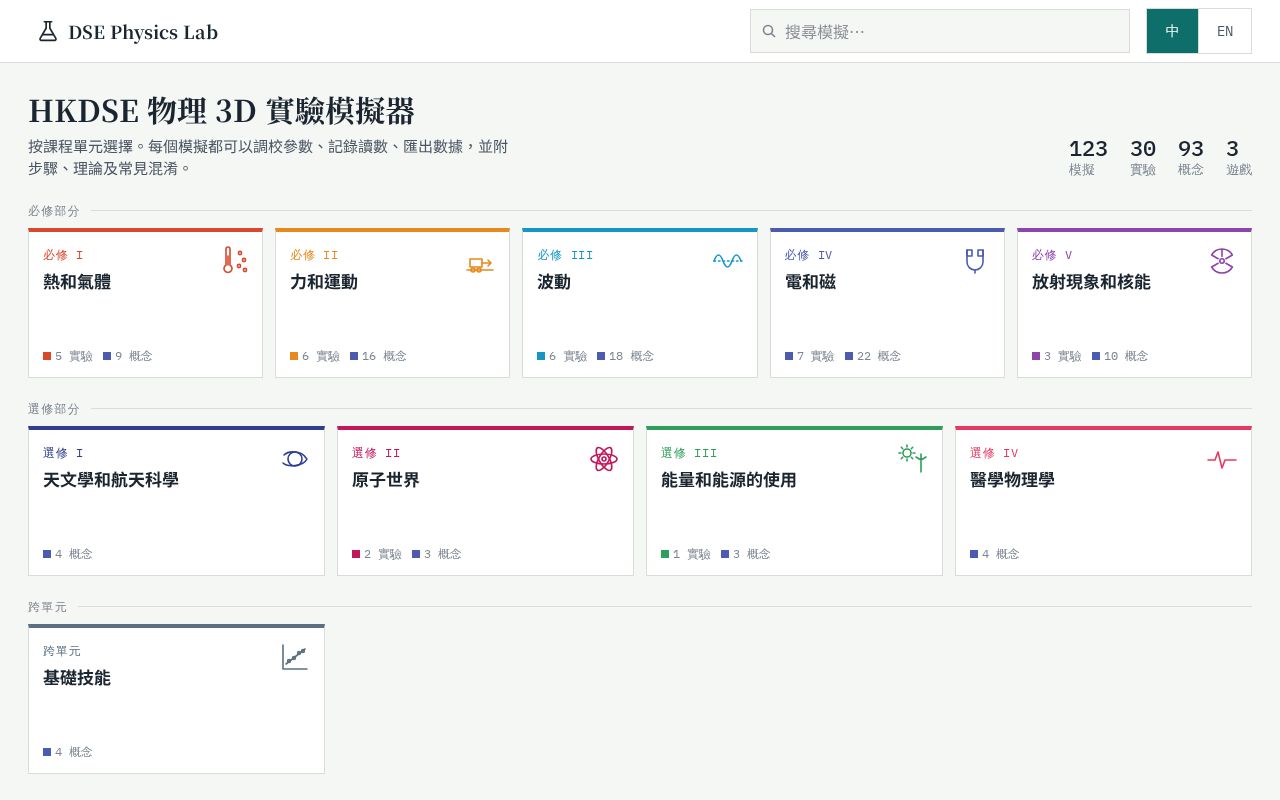
Task: Click the sun and turbine icon on 能量和能源的使用
Action: pyautogui.click(x=913, y=458)
